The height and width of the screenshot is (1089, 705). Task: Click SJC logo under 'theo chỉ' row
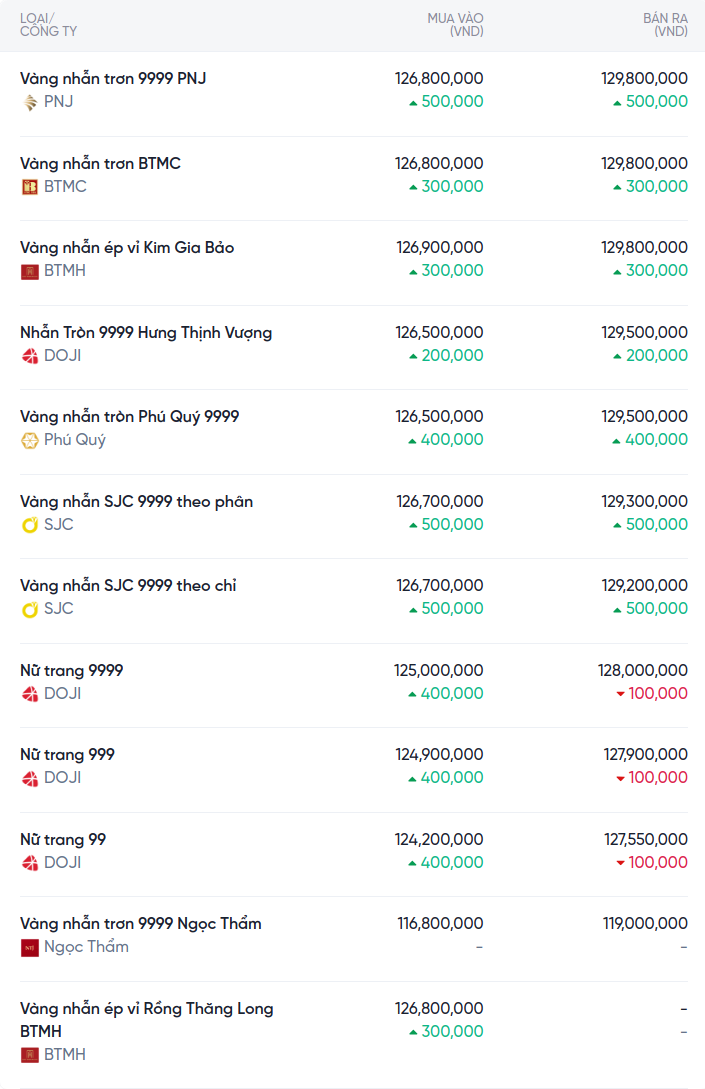(x=30, y=609)
